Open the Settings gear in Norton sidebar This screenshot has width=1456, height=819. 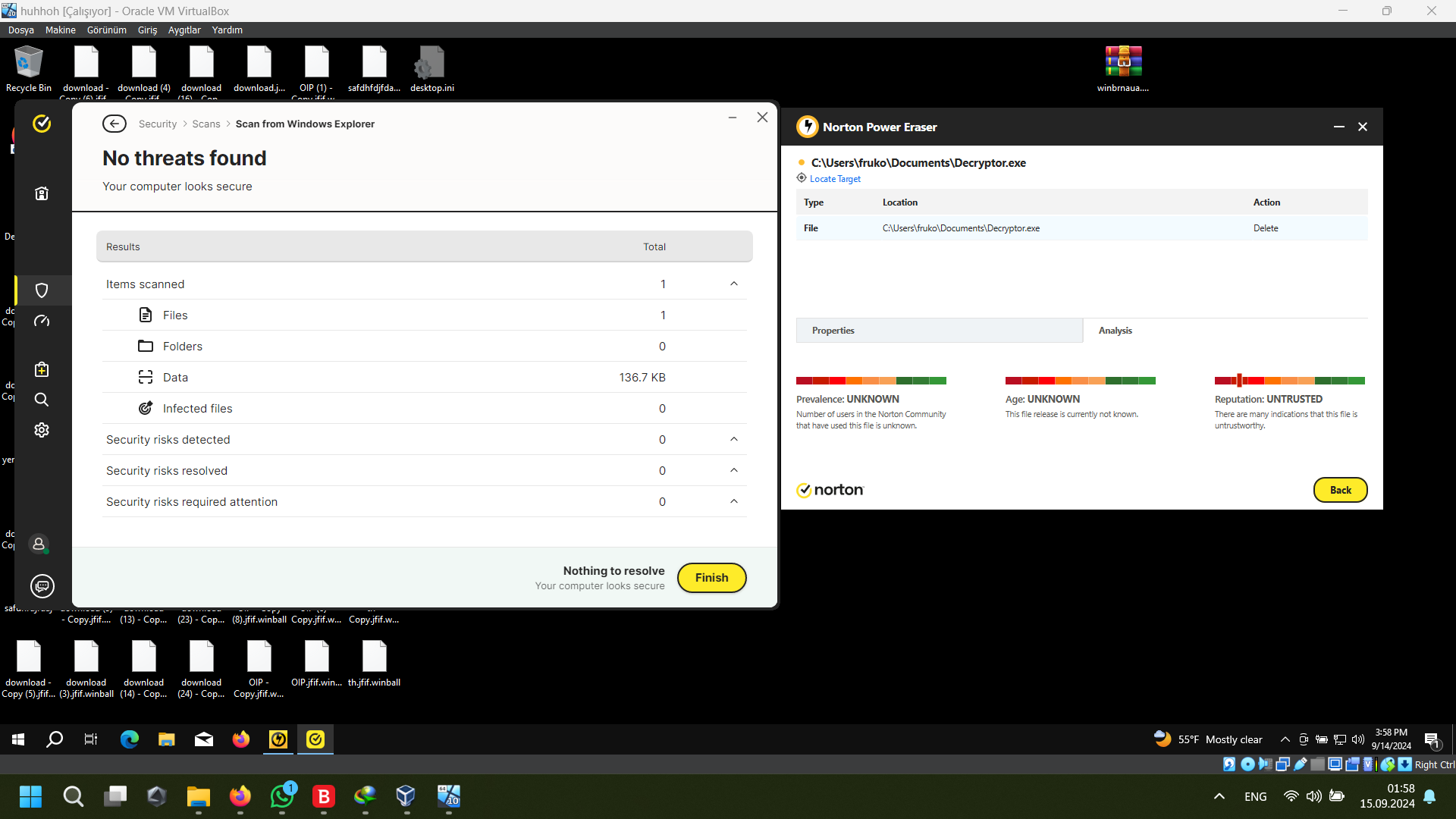(42, 430)
